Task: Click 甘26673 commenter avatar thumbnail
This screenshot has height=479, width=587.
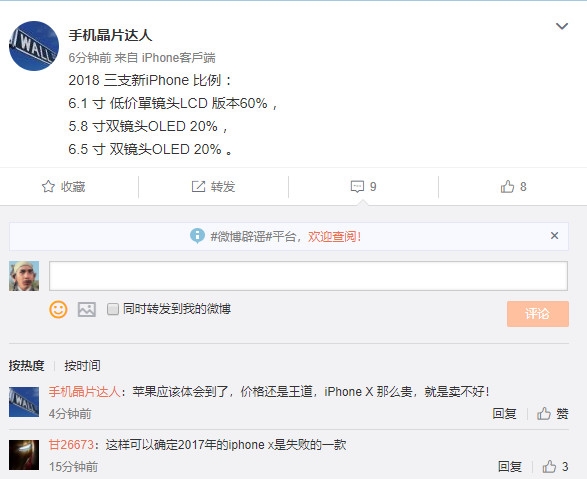Action: (24, 455)
